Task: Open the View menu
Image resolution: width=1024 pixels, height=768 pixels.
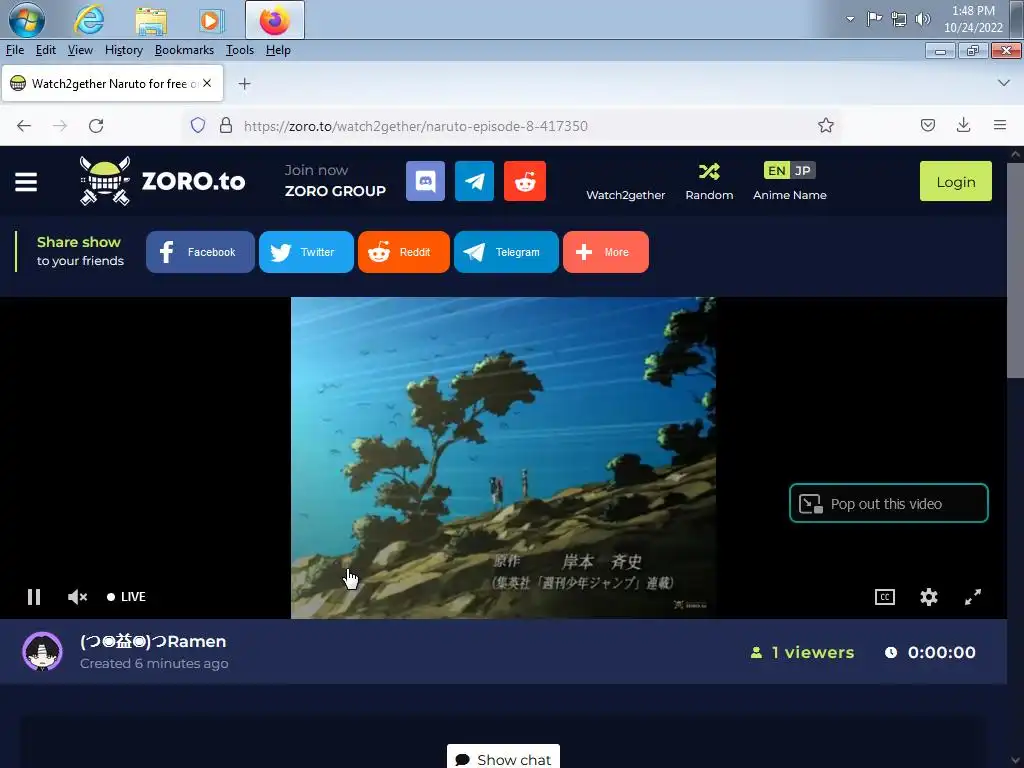Action: [80, 50]
